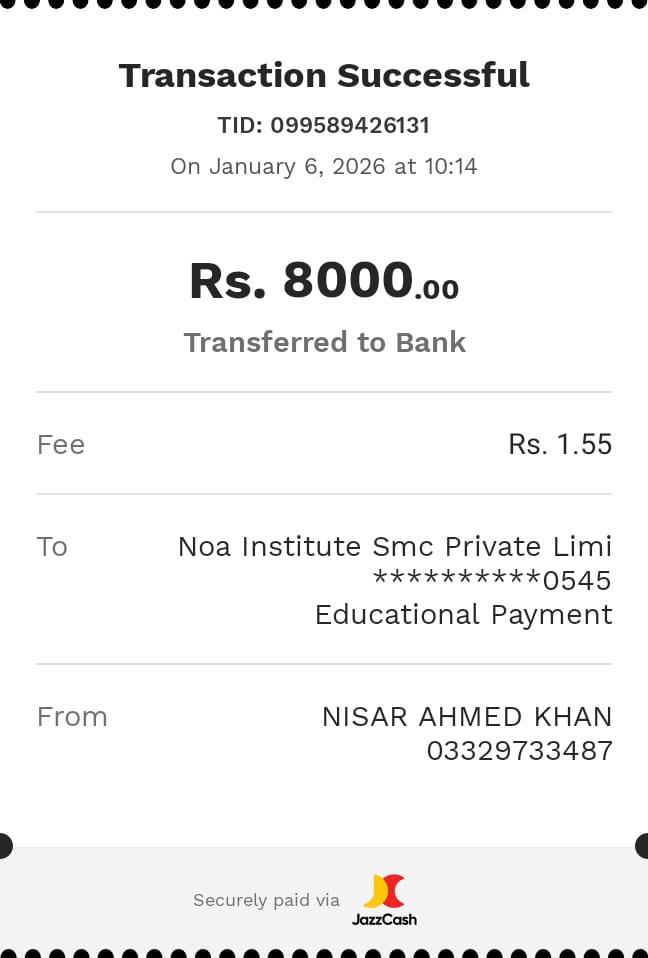Image resolution: width=648 pixels, height=958 pixels.
Task: Click the TID number 099589426131
Action: (x=350, y=126)
